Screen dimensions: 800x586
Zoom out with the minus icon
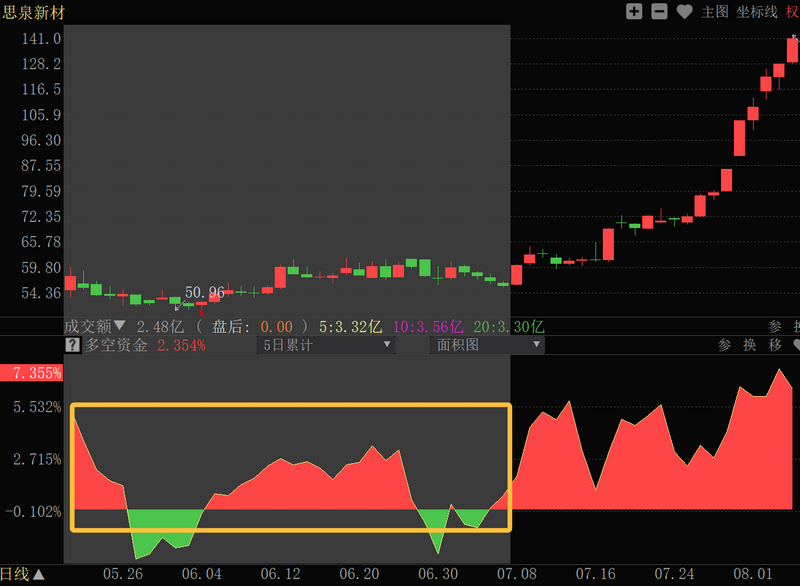point(659,11)
